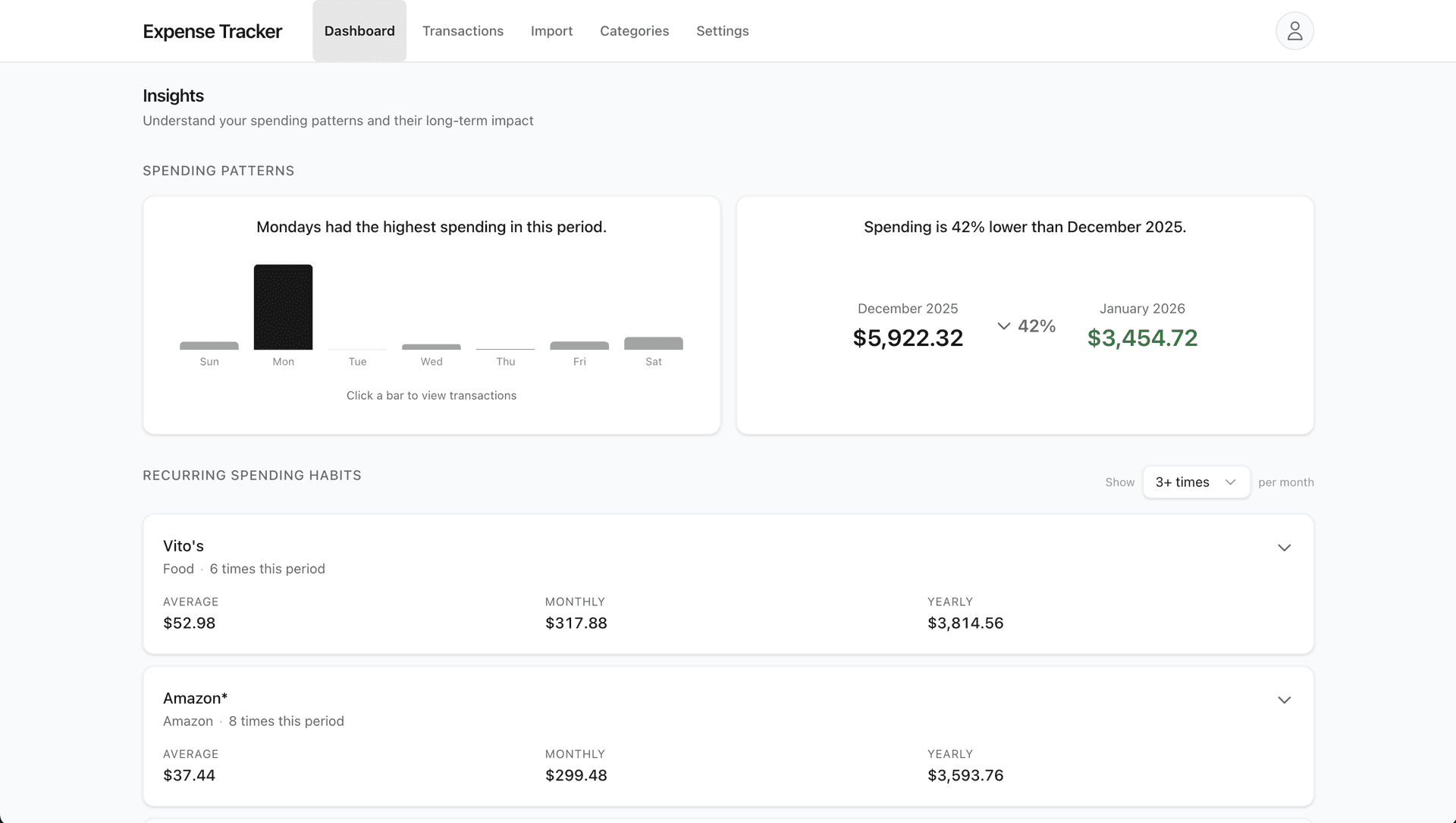Expand the Vito's recurring spending card
Viewport: 1456px width, 823px height.
(x=1285, y=547)
